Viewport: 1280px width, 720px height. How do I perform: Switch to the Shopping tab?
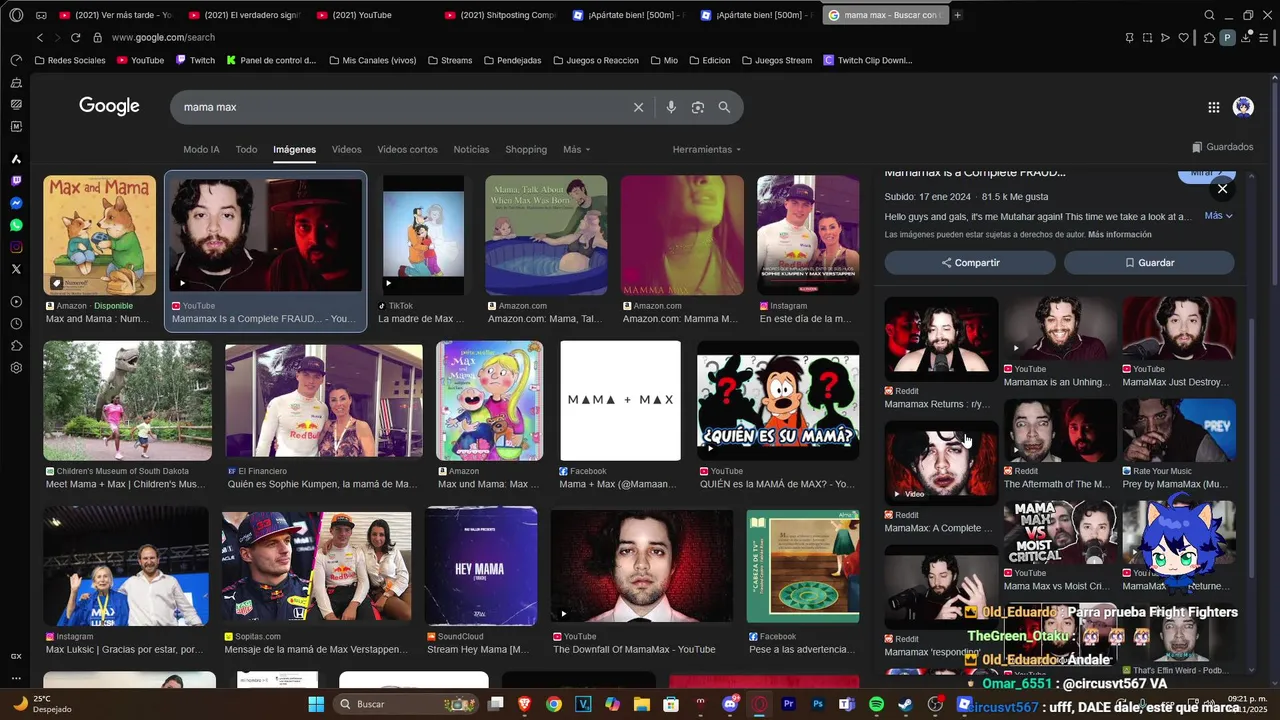click(526, 149)
